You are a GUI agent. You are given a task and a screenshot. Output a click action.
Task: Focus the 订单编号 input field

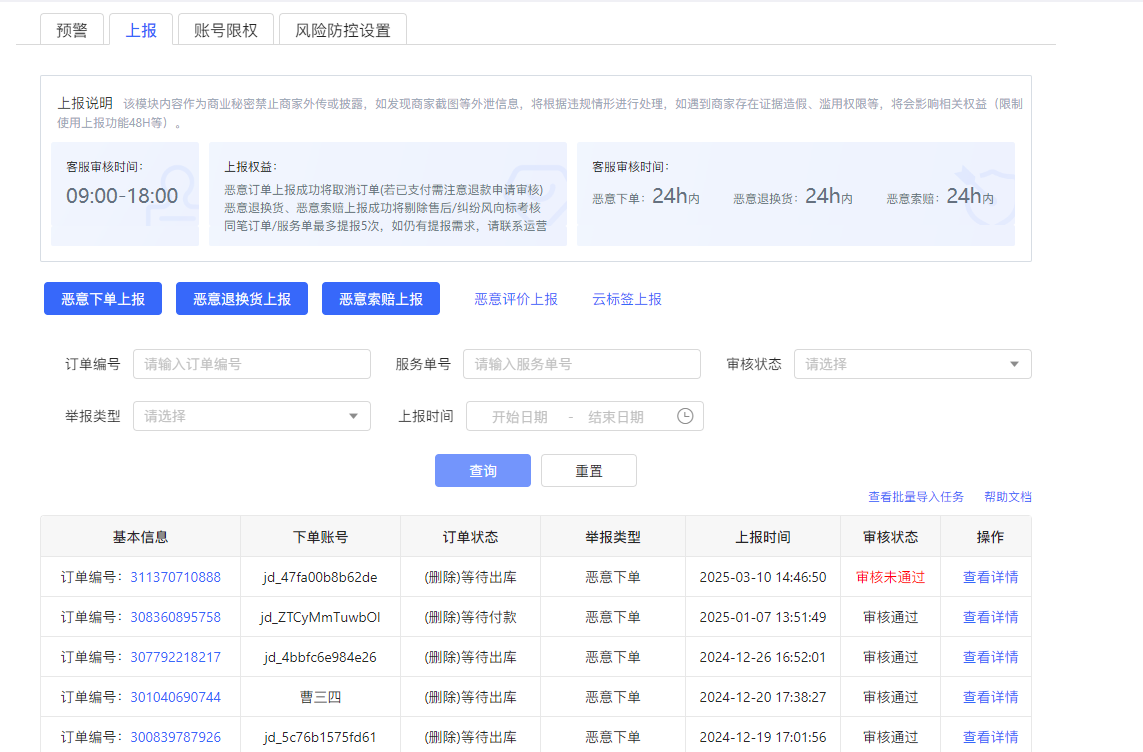(x=251, y=364)
